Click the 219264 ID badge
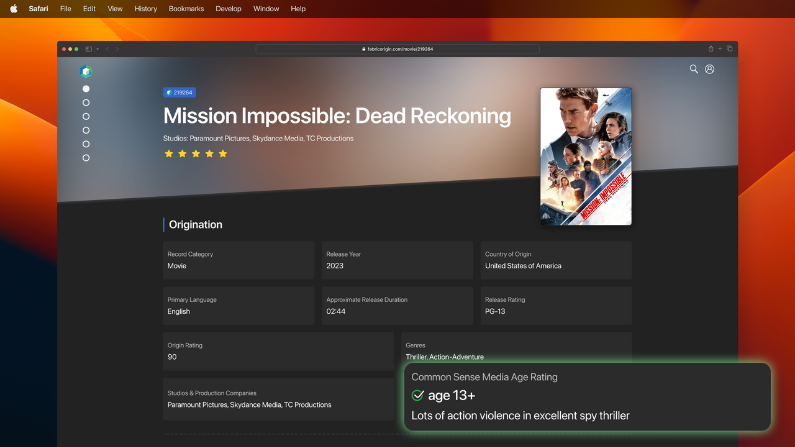The width and height of the screenshot is (795, 447). tap(179, 92)
